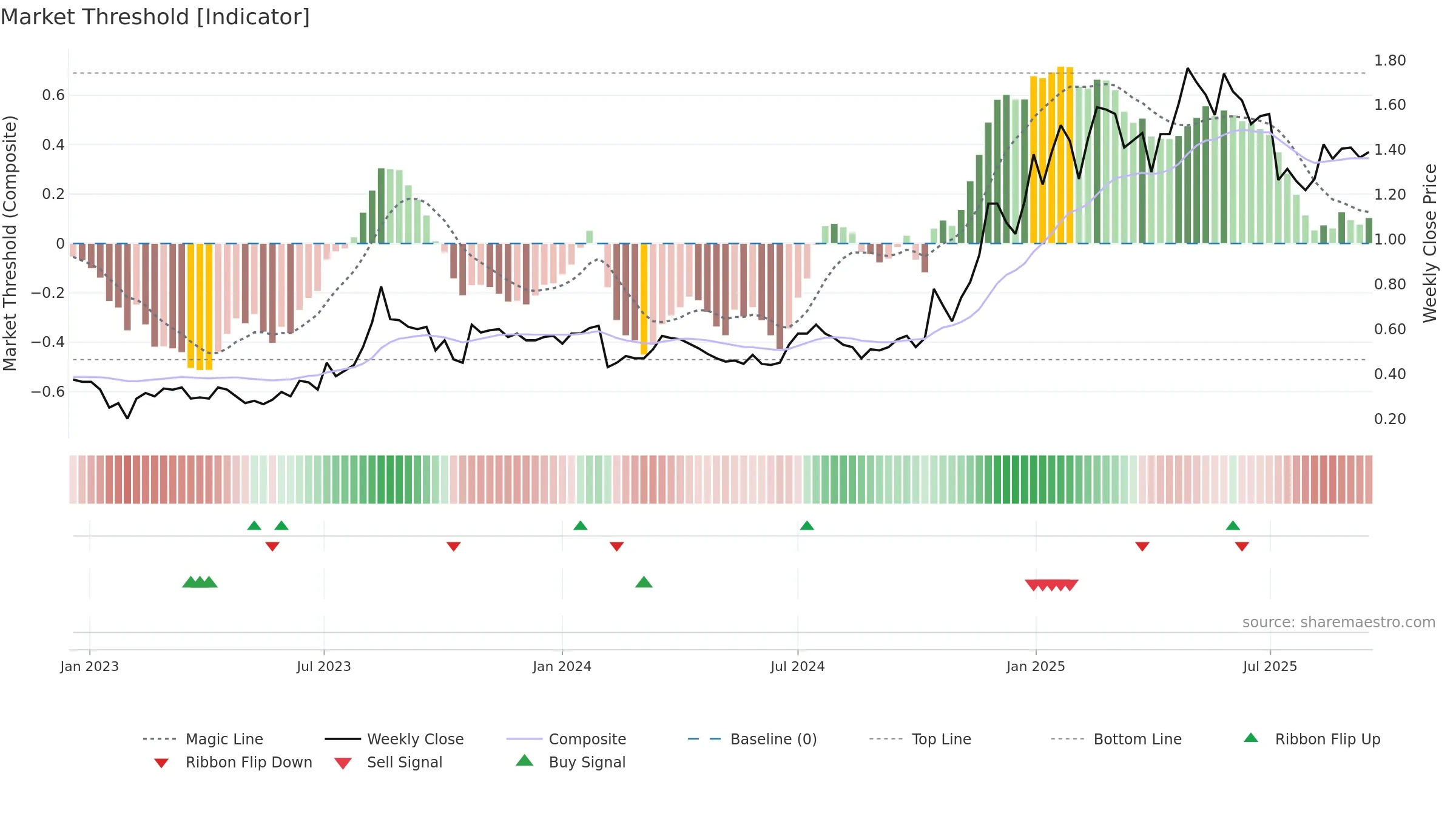Click the buy signal cluster in spring 2023
Screen dimensions: 1456x819
pos(200,582)
